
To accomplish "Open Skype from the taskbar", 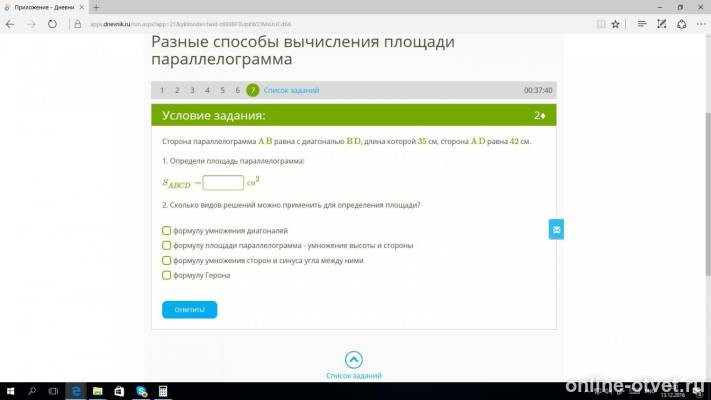I will click(x=141, y=391).
